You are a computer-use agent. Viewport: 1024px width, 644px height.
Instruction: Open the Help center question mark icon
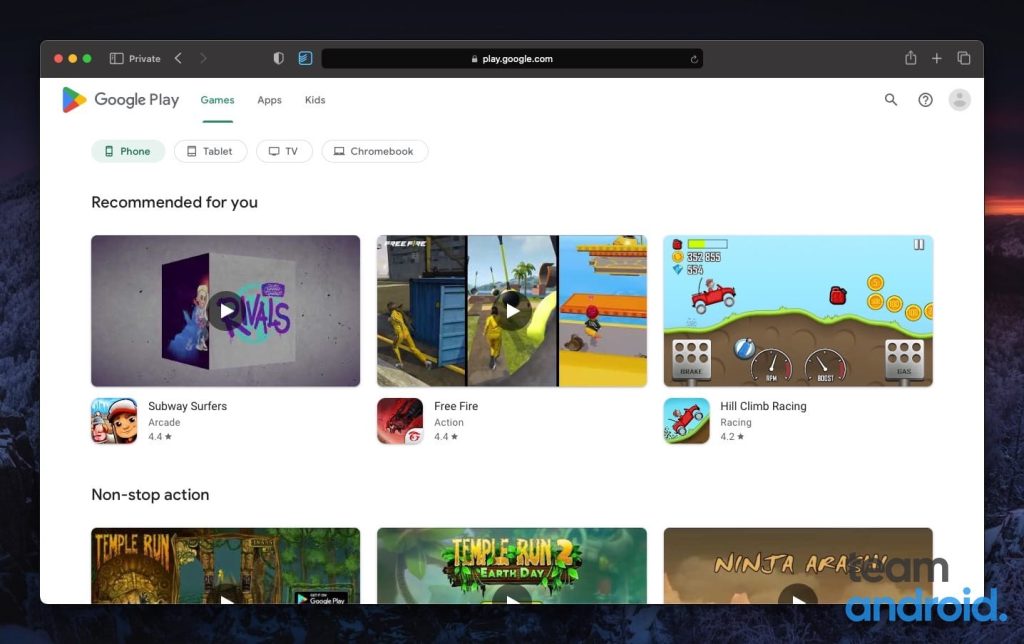pyautogui.click(x=925, y=100)
